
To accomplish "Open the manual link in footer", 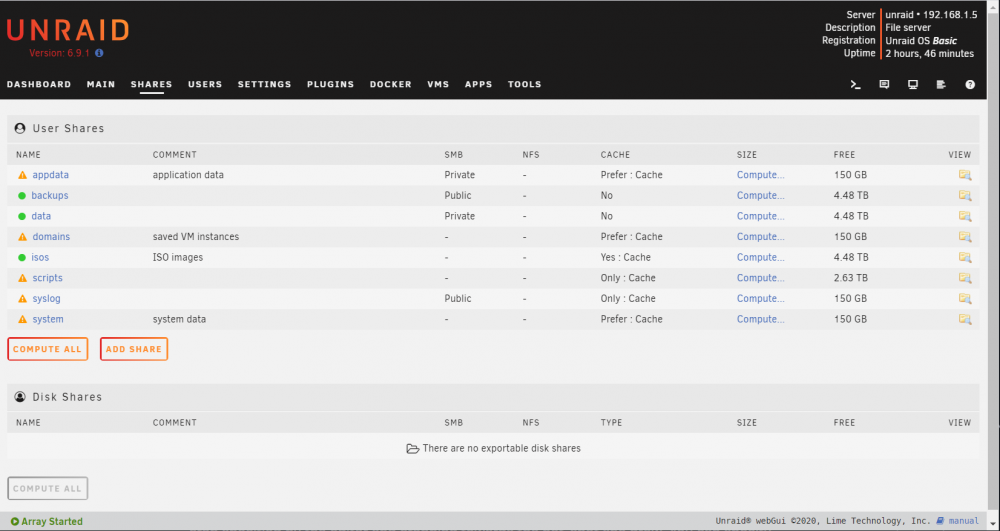I will [963, 521].
